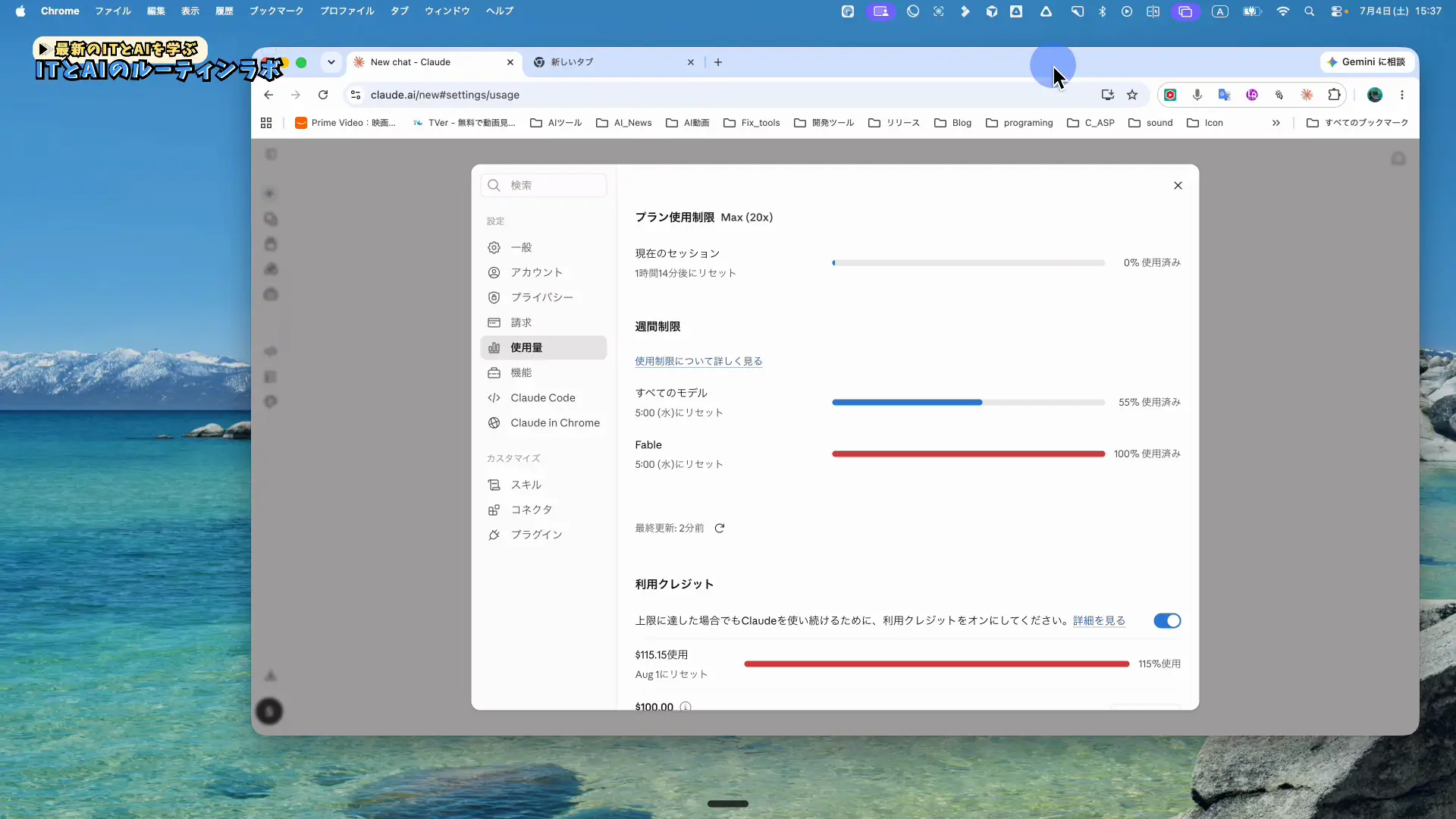Click Wi-Fi icon in menu bar
Viewport: 1456px width, 819px height.
(1283, 11)
